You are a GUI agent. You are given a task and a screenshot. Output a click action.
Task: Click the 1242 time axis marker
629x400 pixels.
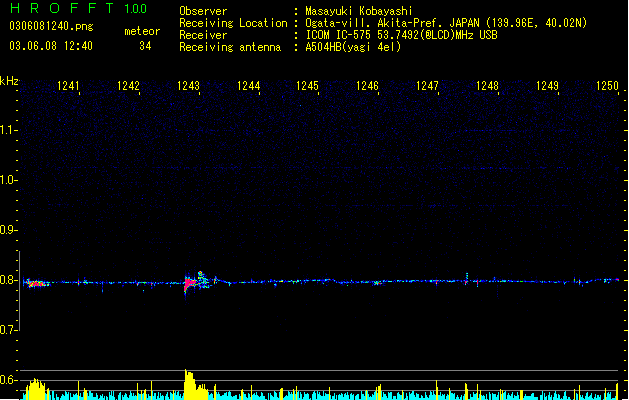tap(128, 86)
